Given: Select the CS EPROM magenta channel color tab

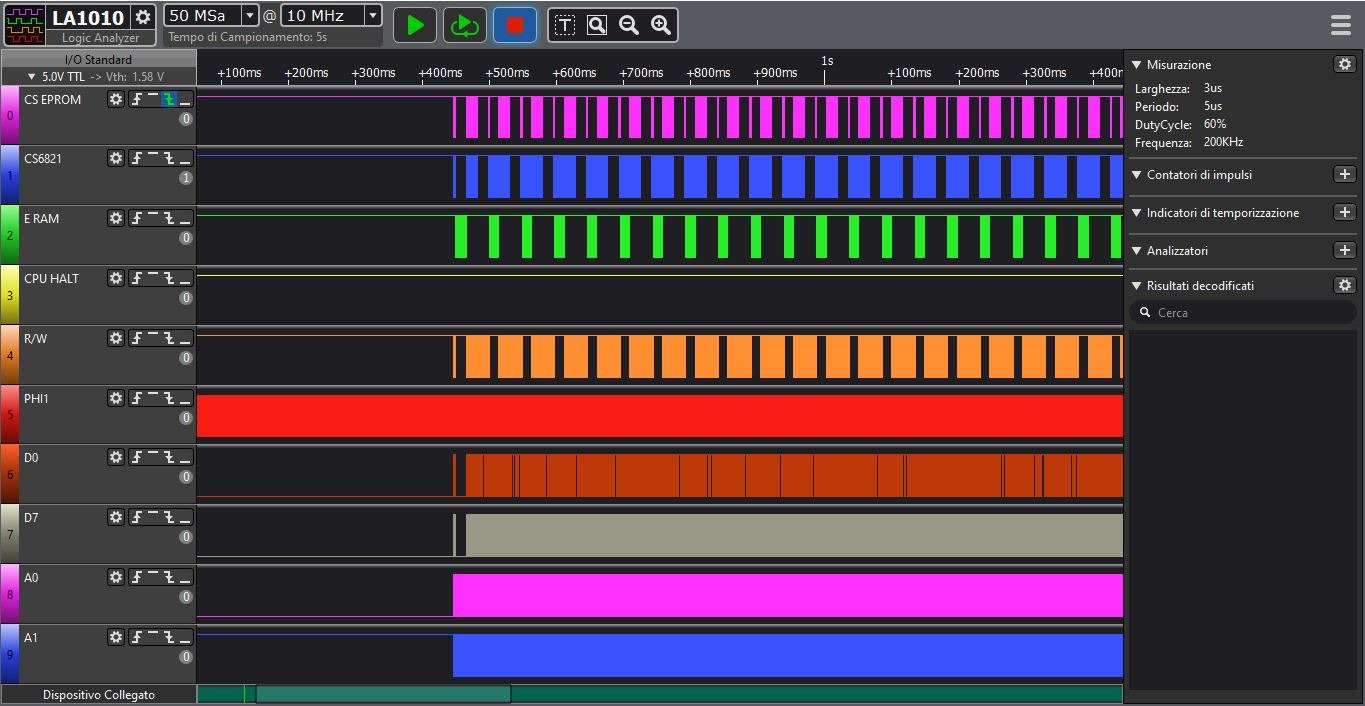Looking at the screenshot, I should click(10, 115).
